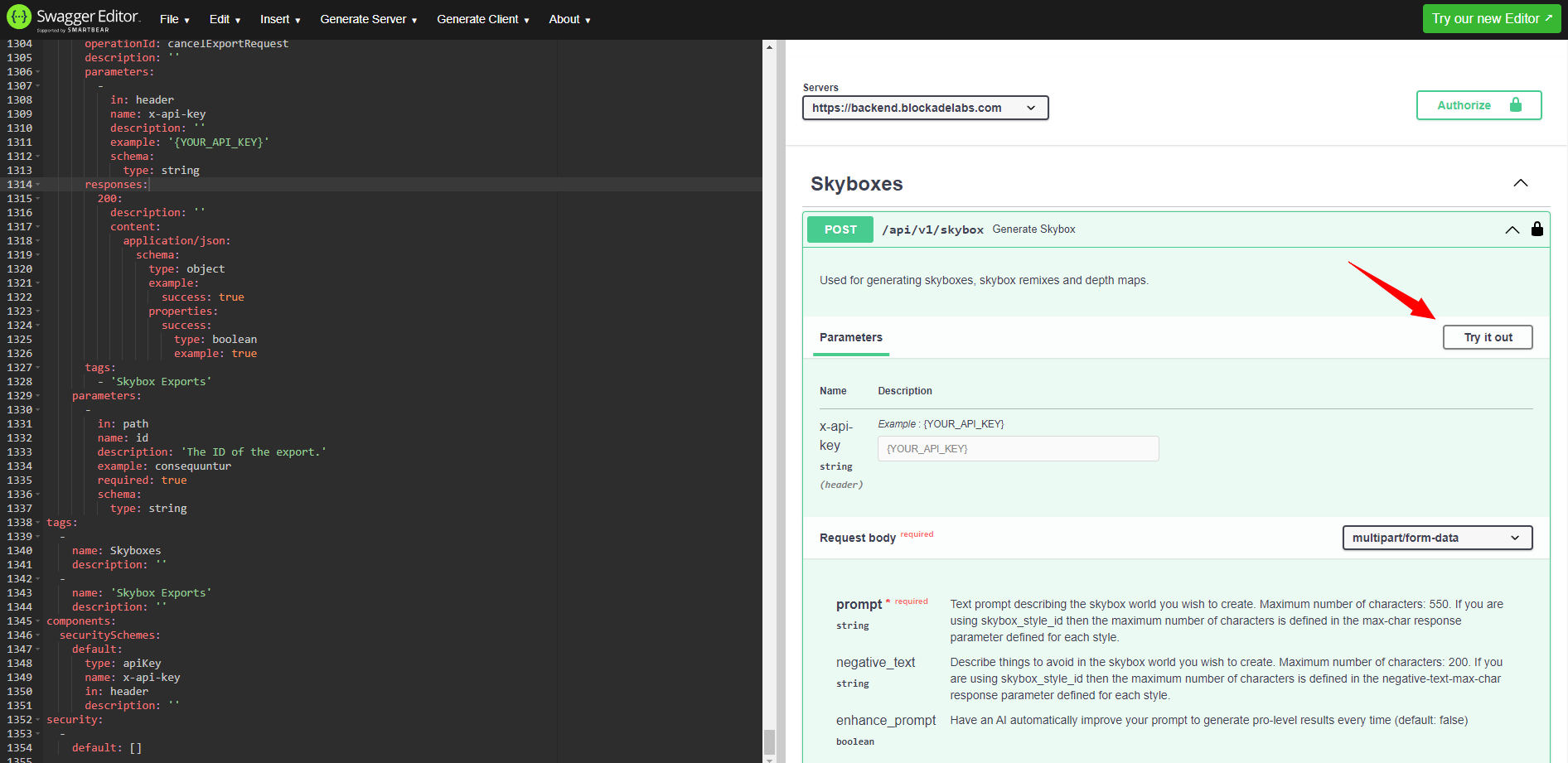Open the File menu

174,19
